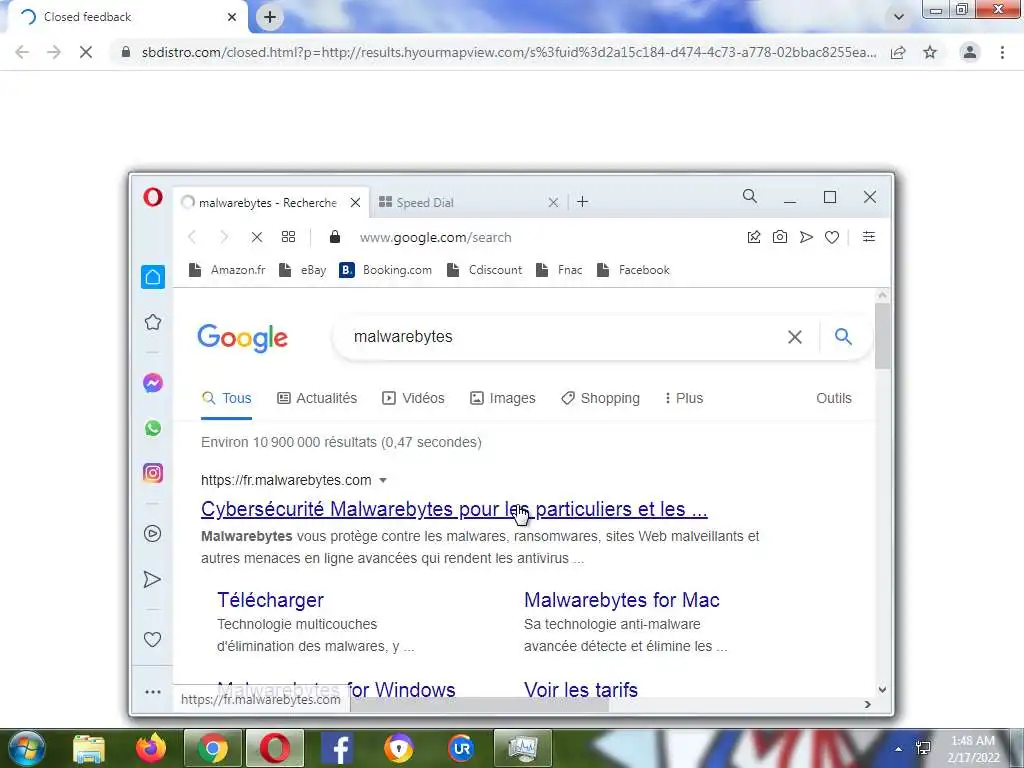Open new tab in Chrome window
1024x768 pixels.
coord(270,17)
